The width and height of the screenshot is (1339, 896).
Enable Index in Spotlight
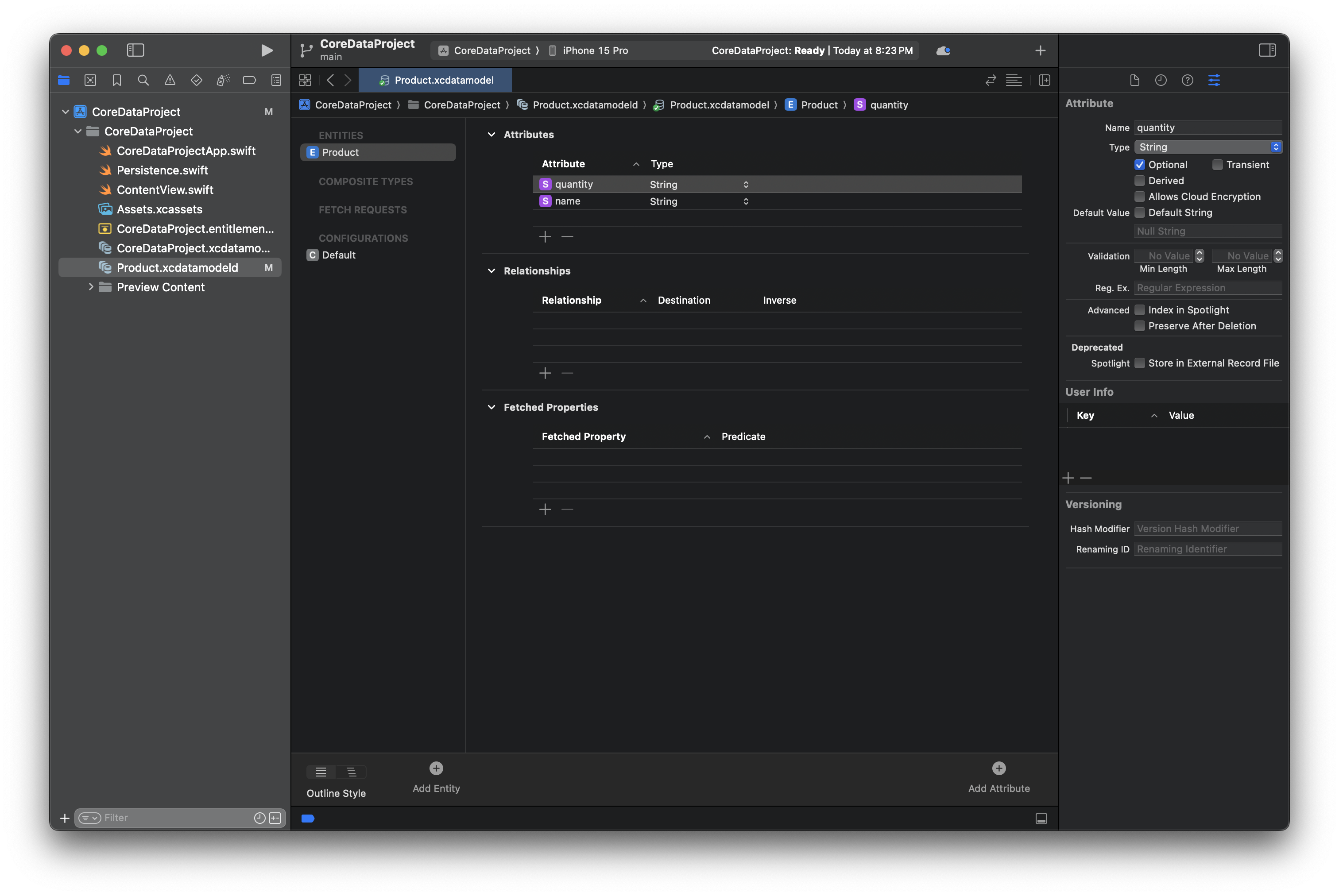click(x=1140, y=310)
